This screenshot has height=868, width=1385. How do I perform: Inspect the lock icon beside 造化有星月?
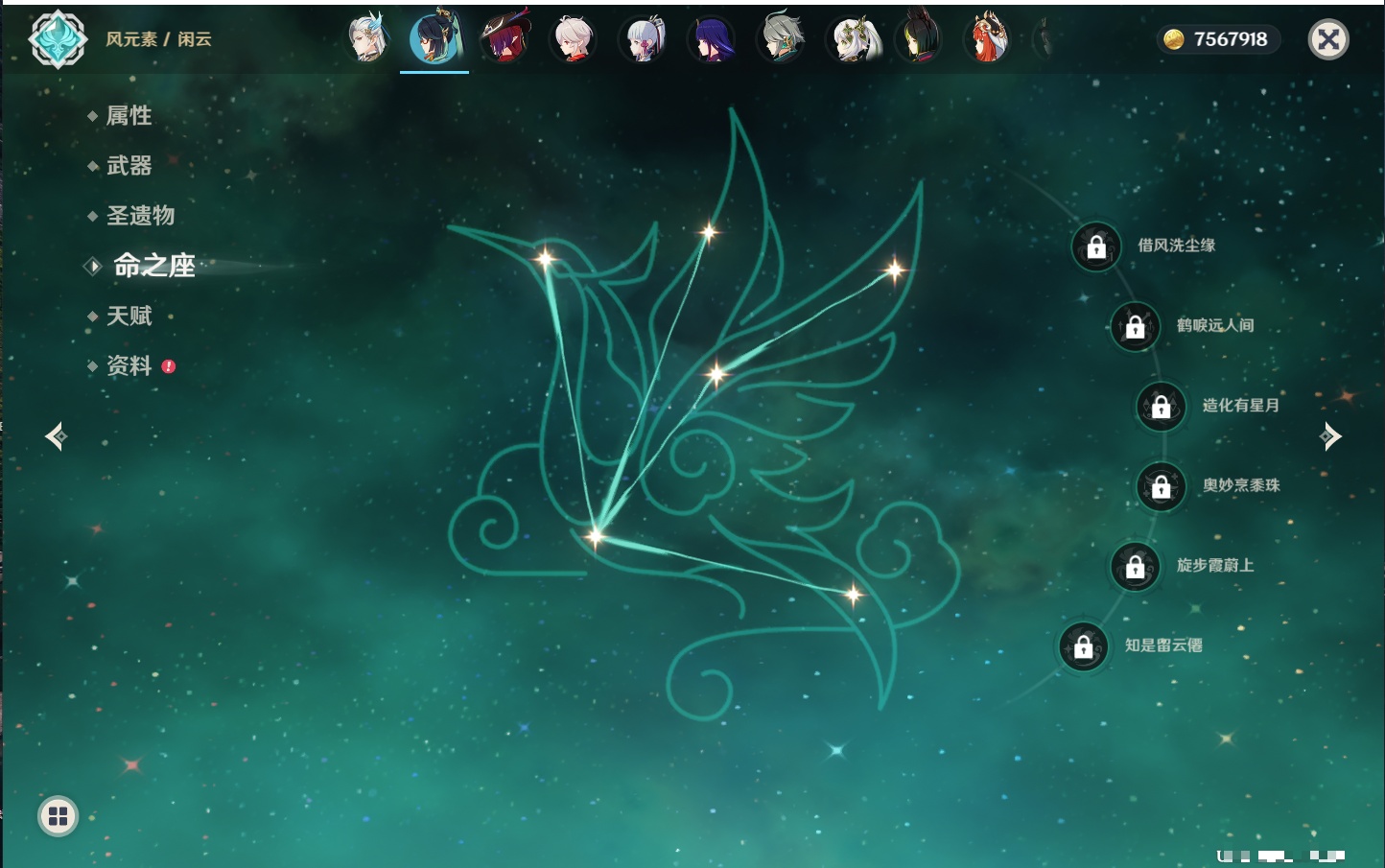click(1162, 407)
